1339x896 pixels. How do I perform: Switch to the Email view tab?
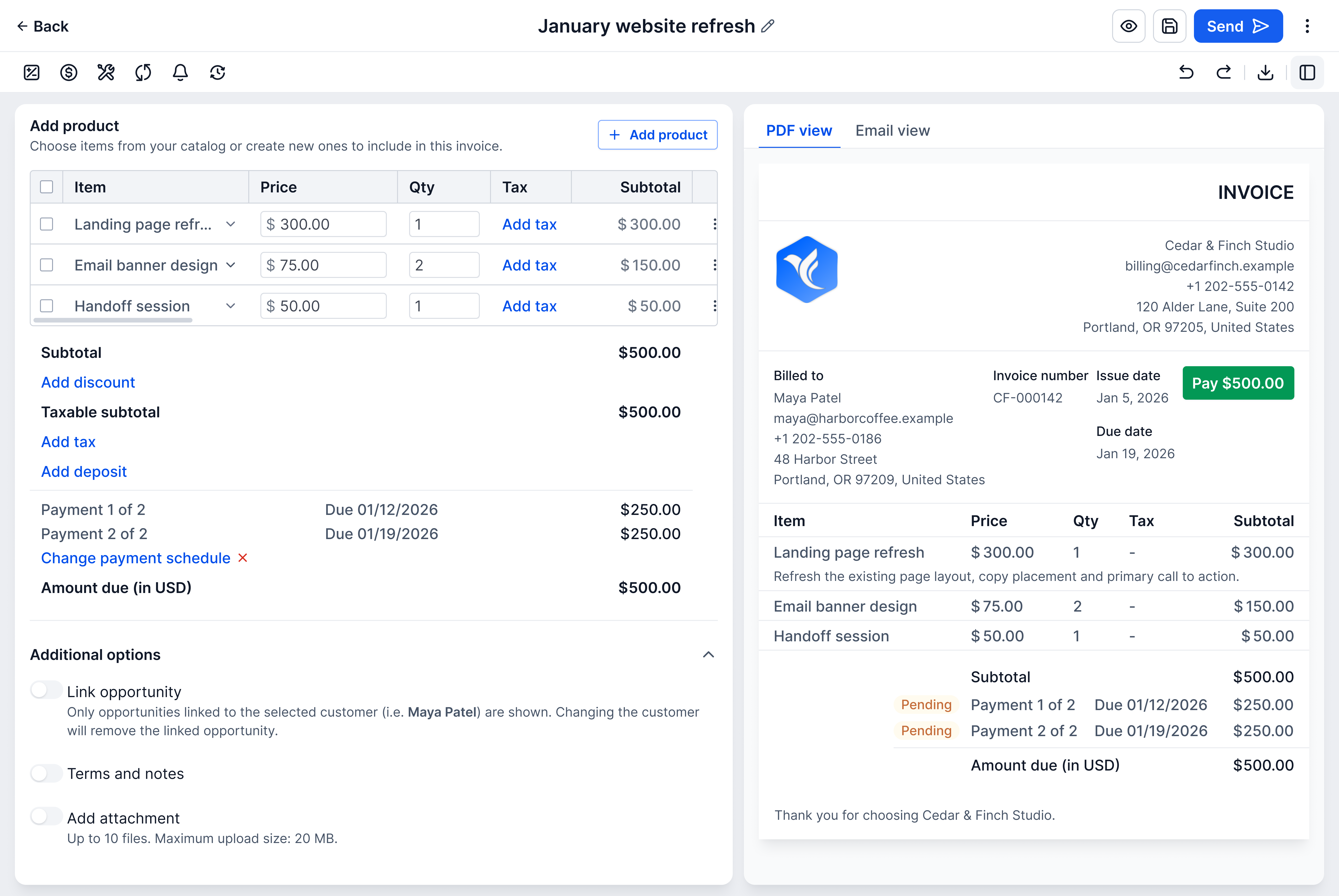tap(892, 131)
